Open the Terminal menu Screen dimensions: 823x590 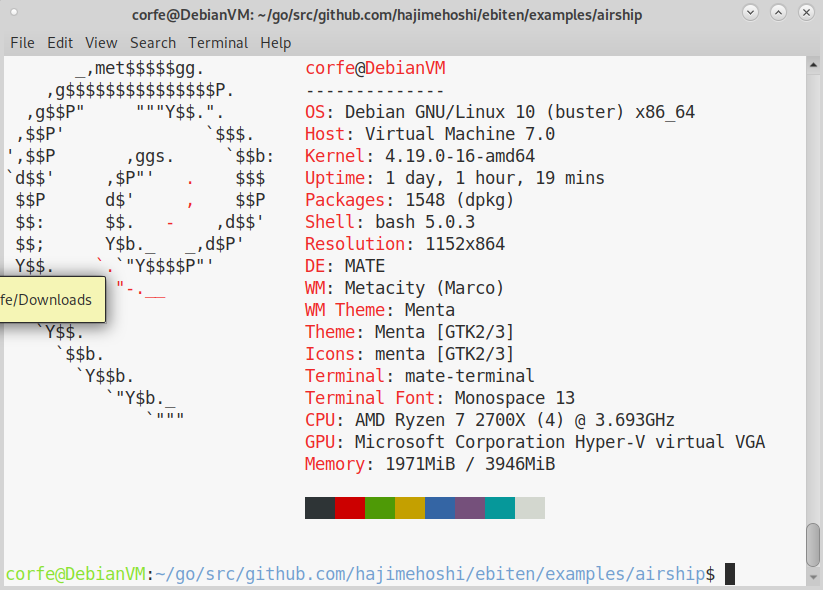click(x=218, y=43)
